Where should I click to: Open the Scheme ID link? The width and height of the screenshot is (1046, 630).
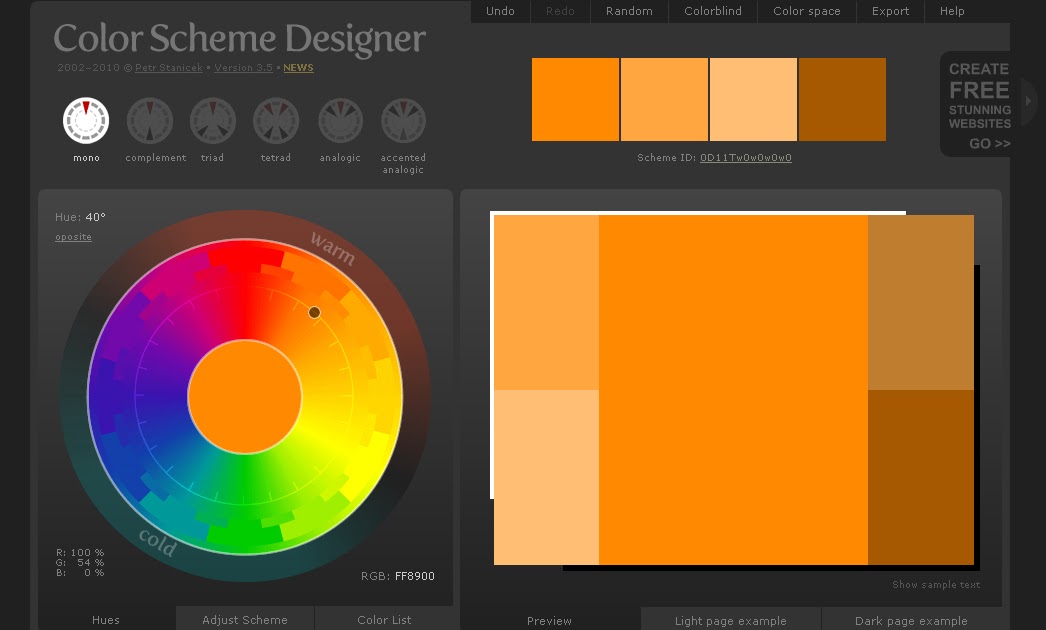pyautogui.click(x=746, y=158)
